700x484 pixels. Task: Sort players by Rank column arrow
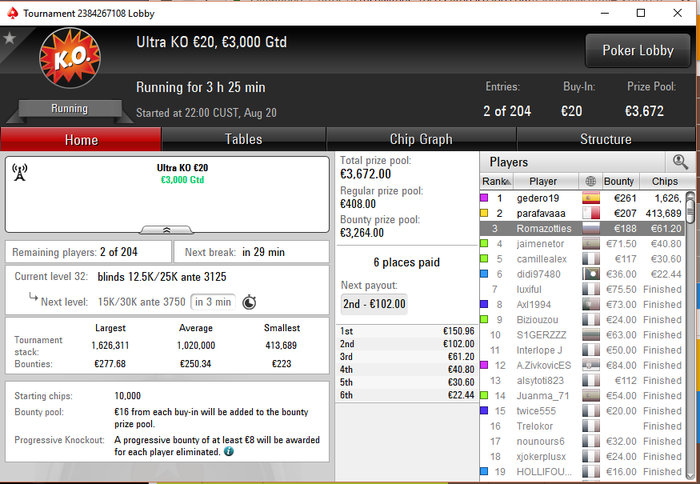[508, 182]
